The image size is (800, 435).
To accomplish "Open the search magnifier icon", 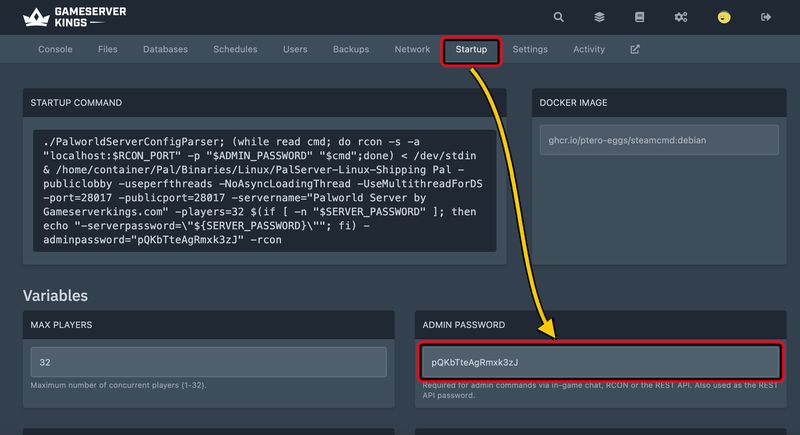I will (559, 17).
